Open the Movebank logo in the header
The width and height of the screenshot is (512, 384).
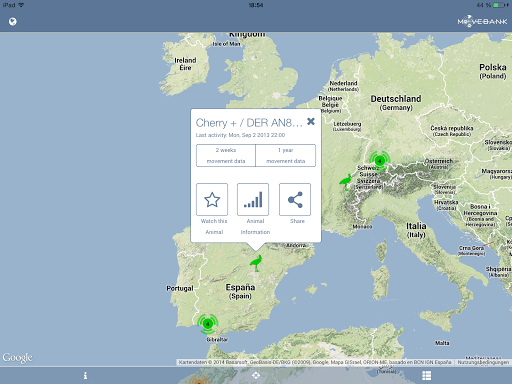(482, 21)
